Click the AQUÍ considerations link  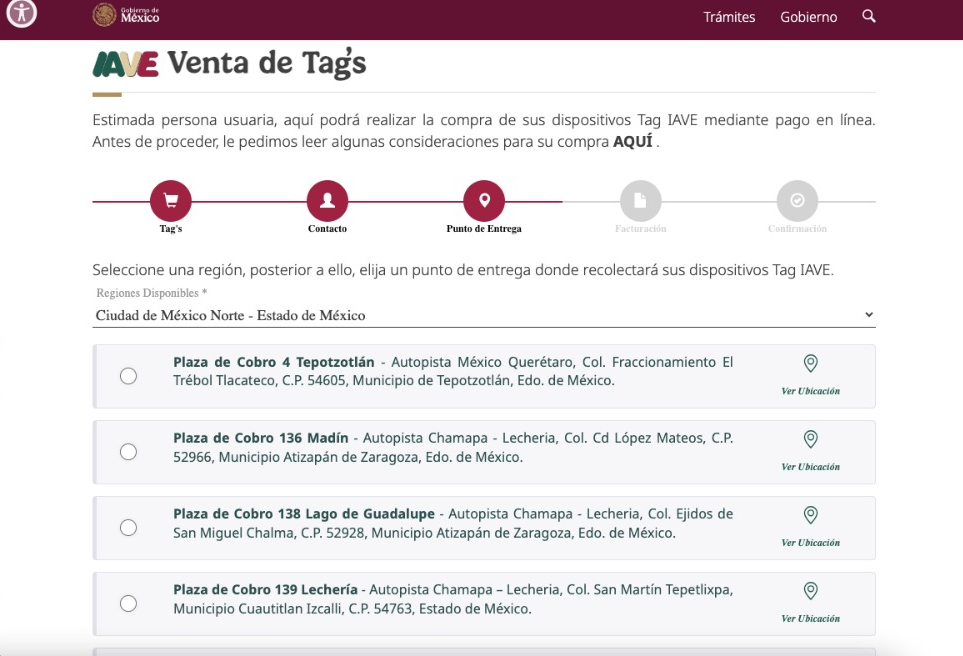[x=633, y=142]
